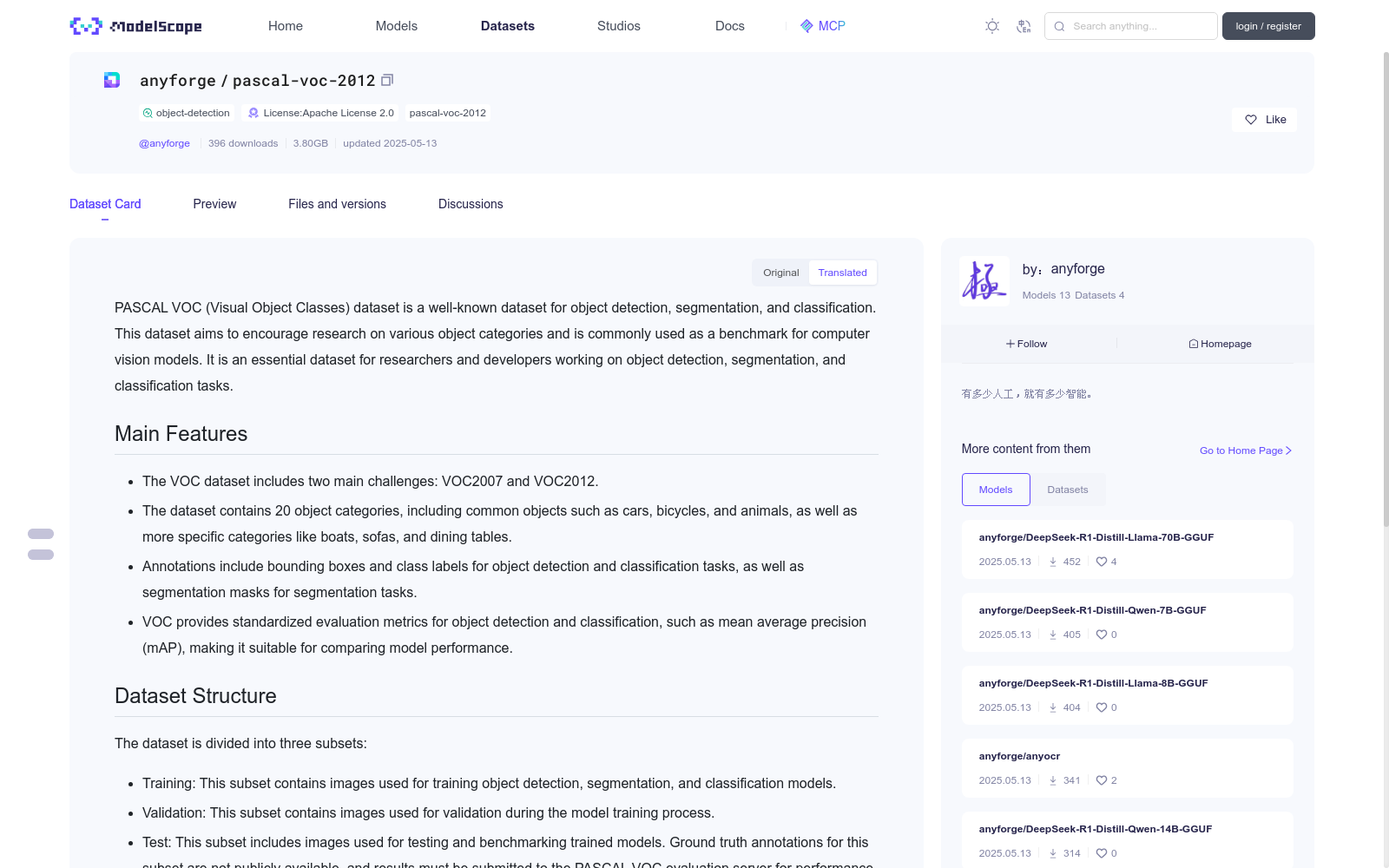The height and width of the screenshot is (868, 1389).
Task: Click the lower floating side widget pill
Action: tap(41, 555)
